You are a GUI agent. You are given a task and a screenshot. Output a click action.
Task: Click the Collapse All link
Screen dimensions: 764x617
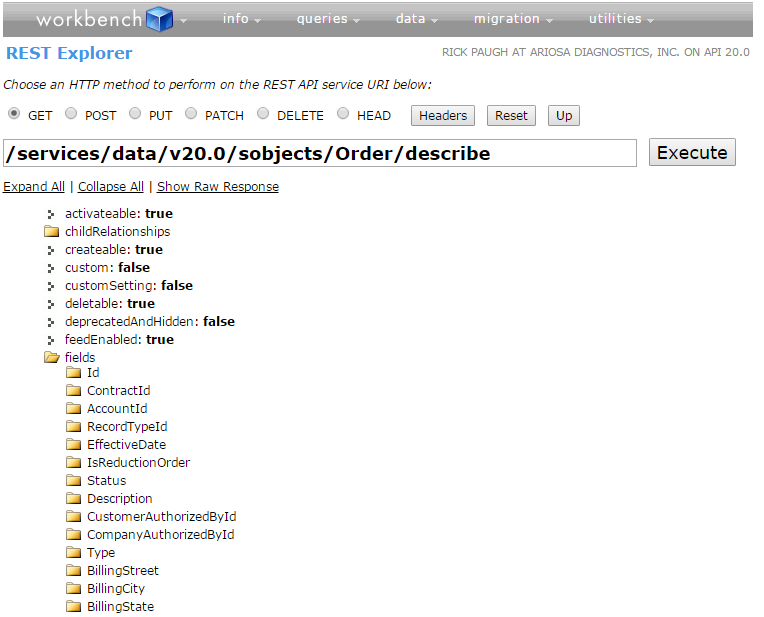[x=111, y=187]
